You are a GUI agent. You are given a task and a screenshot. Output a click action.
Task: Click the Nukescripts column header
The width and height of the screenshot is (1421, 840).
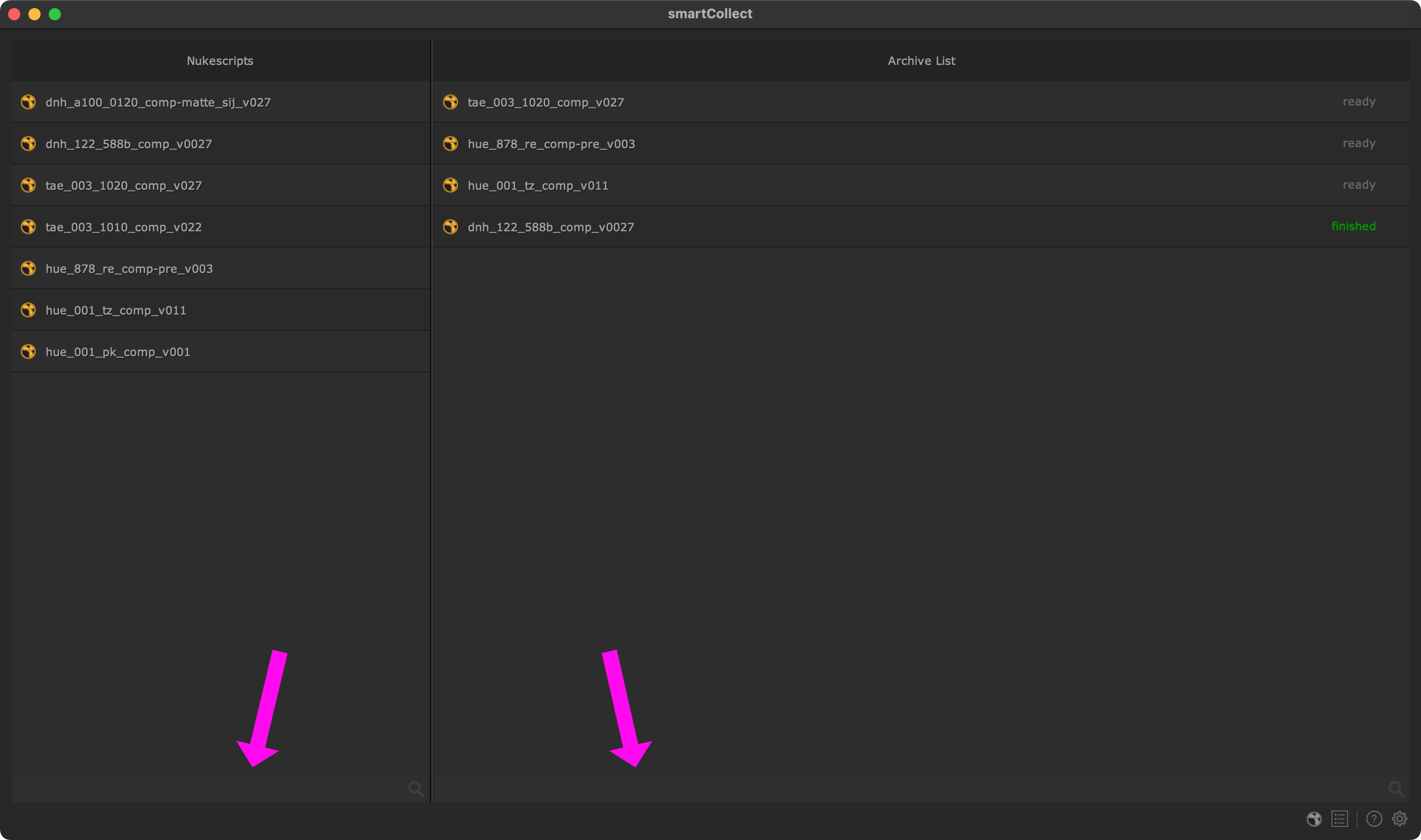click(220, 60)
